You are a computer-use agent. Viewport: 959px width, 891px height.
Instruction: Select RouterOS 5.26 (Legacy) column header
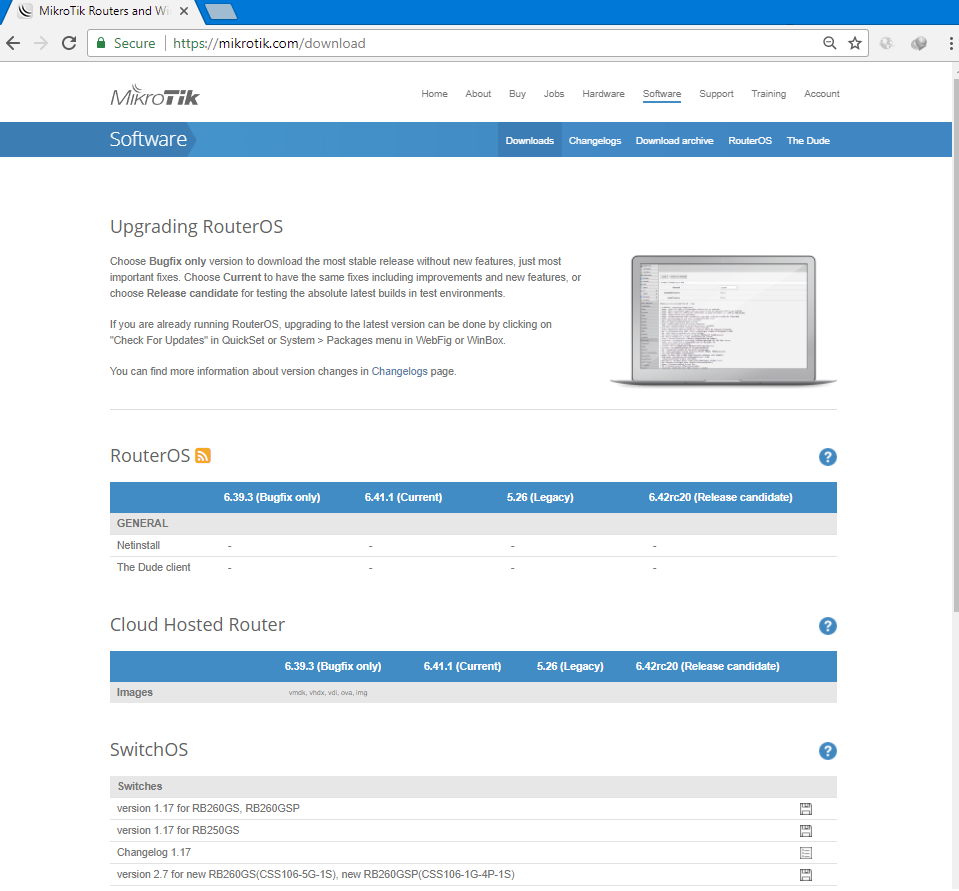(540, 497)
